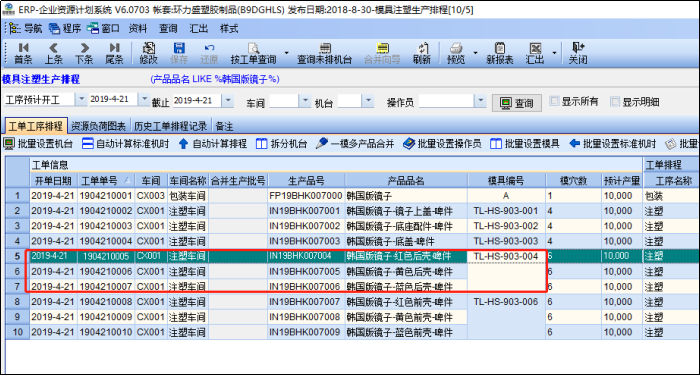Click 批量设置操作员 tool

(x=442, y=144)
